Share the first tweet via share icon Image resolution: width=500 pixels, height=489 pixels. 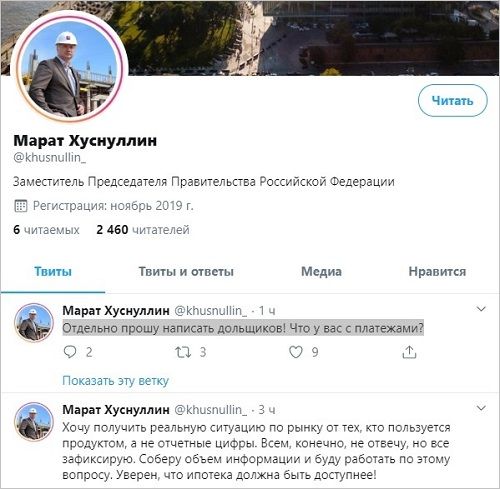tap(409, 352)
